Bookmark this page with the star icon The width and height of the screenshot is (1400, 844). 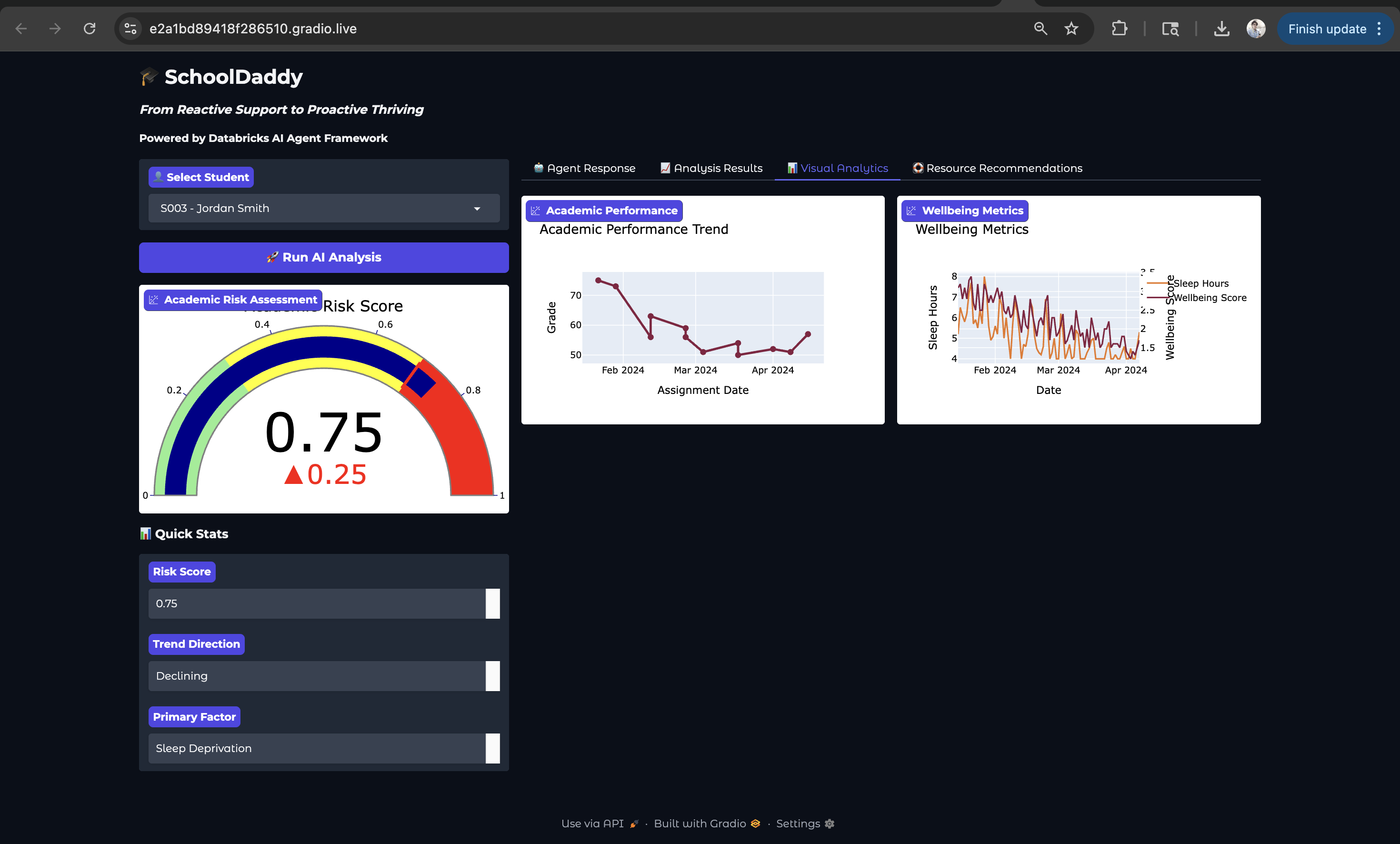[1071, 29]
